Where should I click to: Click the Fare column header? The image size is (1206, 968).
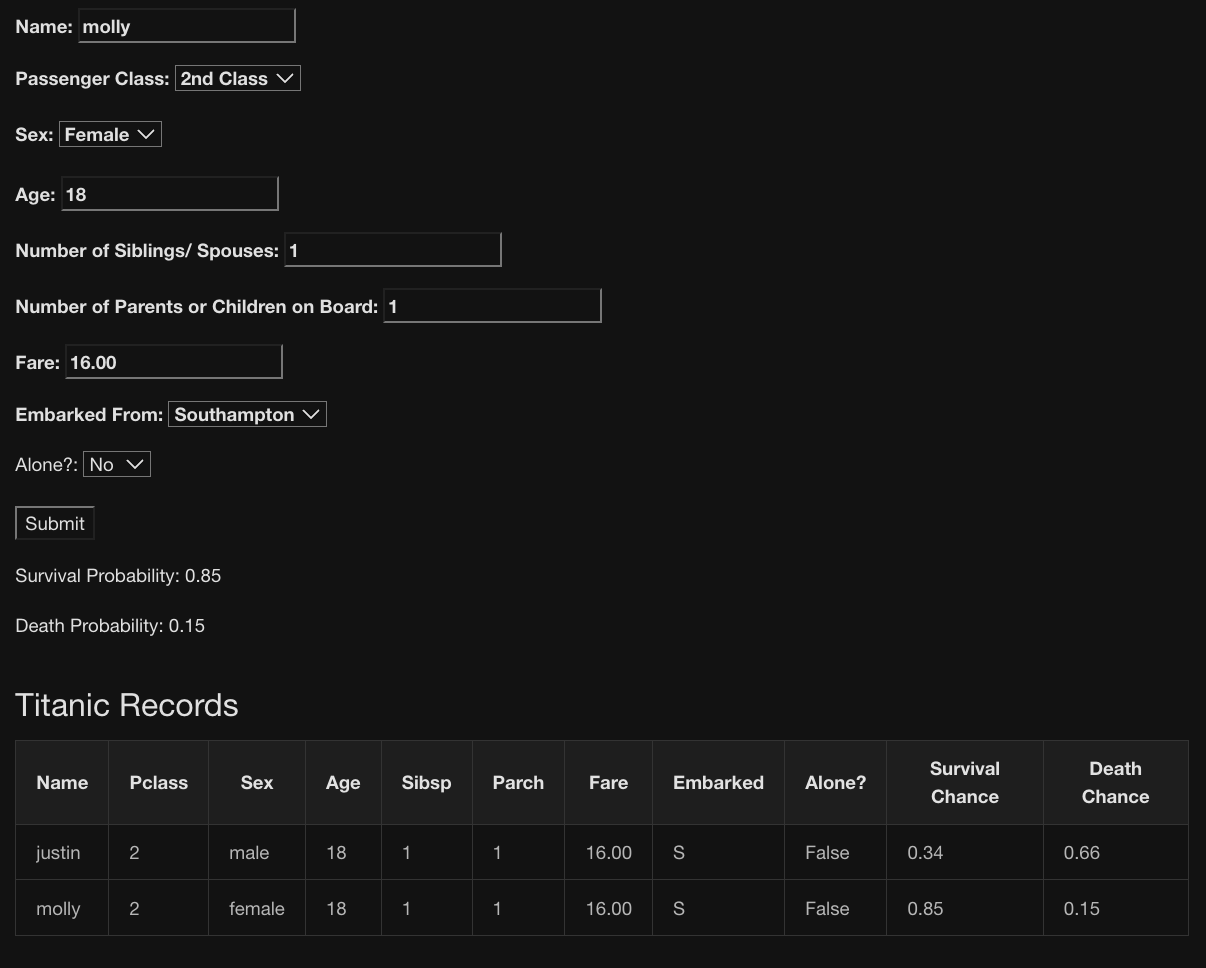[x=608, y=783]
